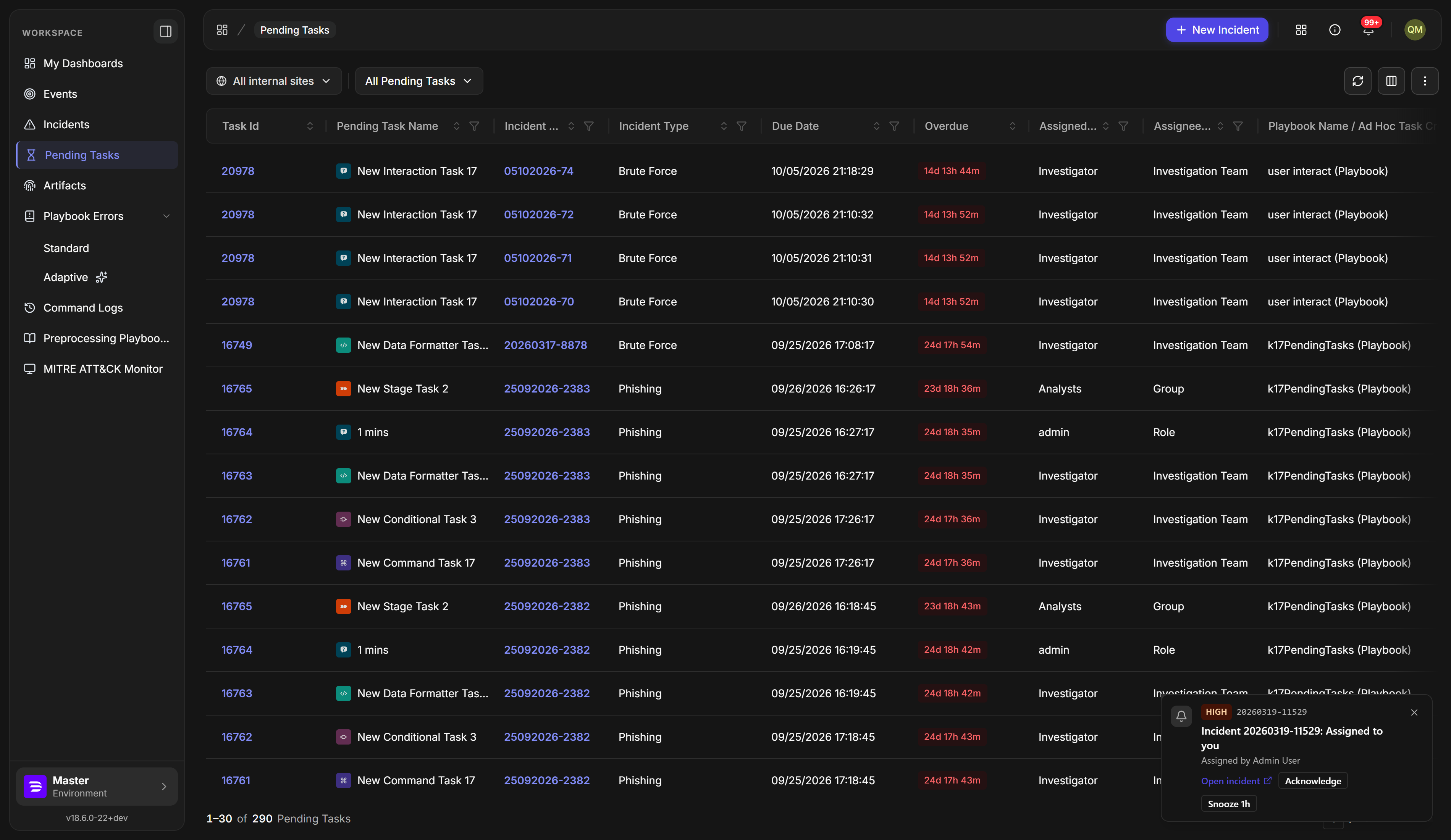The image size is (1451, 840).
Task: Open the column chooser icon
Action: (1391, 81)
